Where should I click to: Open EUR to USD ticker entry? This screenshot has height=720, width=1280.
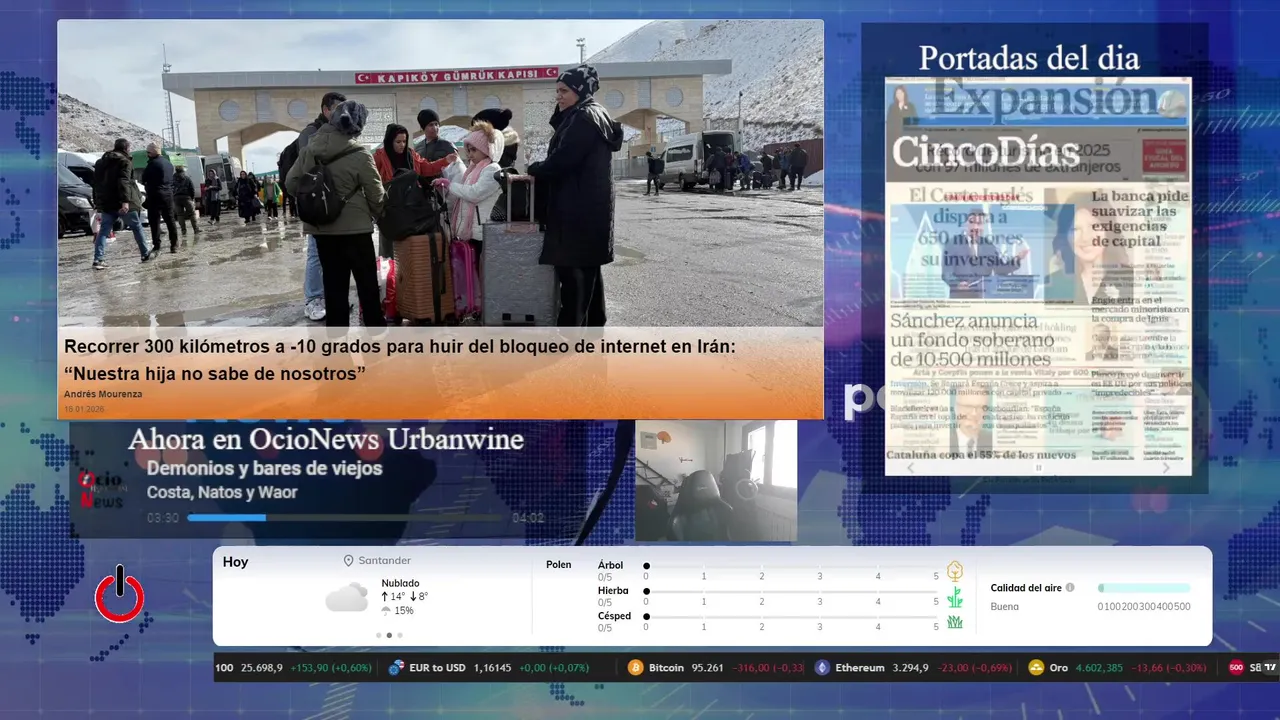coord(437,668)
